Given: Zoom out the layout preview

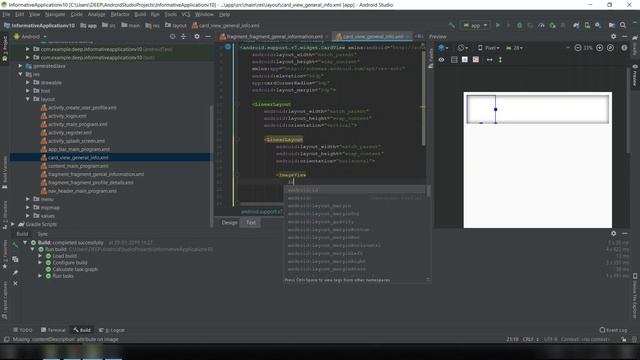Looking at the screenshot, I should tap(578, 48).
